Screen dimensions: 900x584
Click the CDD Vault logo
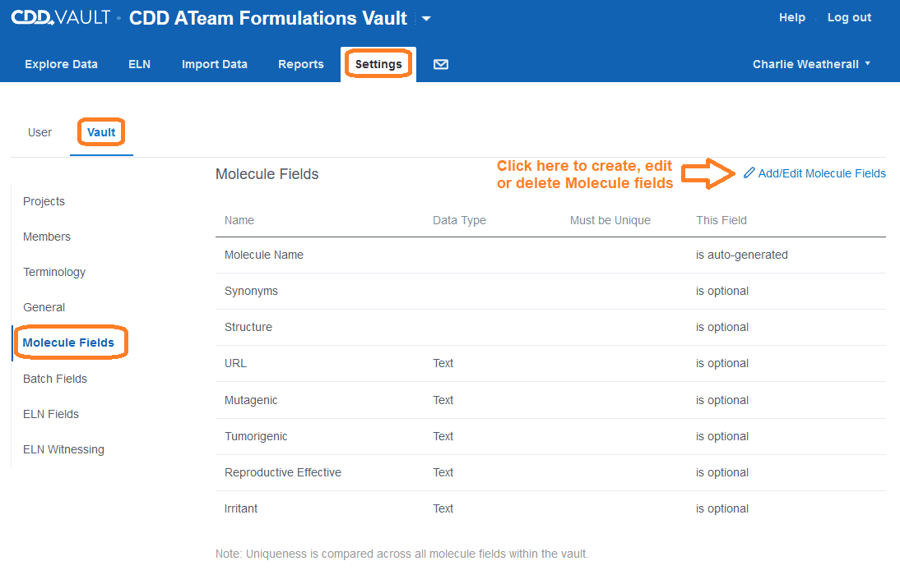pyautogui.click(x=60, y=18)
